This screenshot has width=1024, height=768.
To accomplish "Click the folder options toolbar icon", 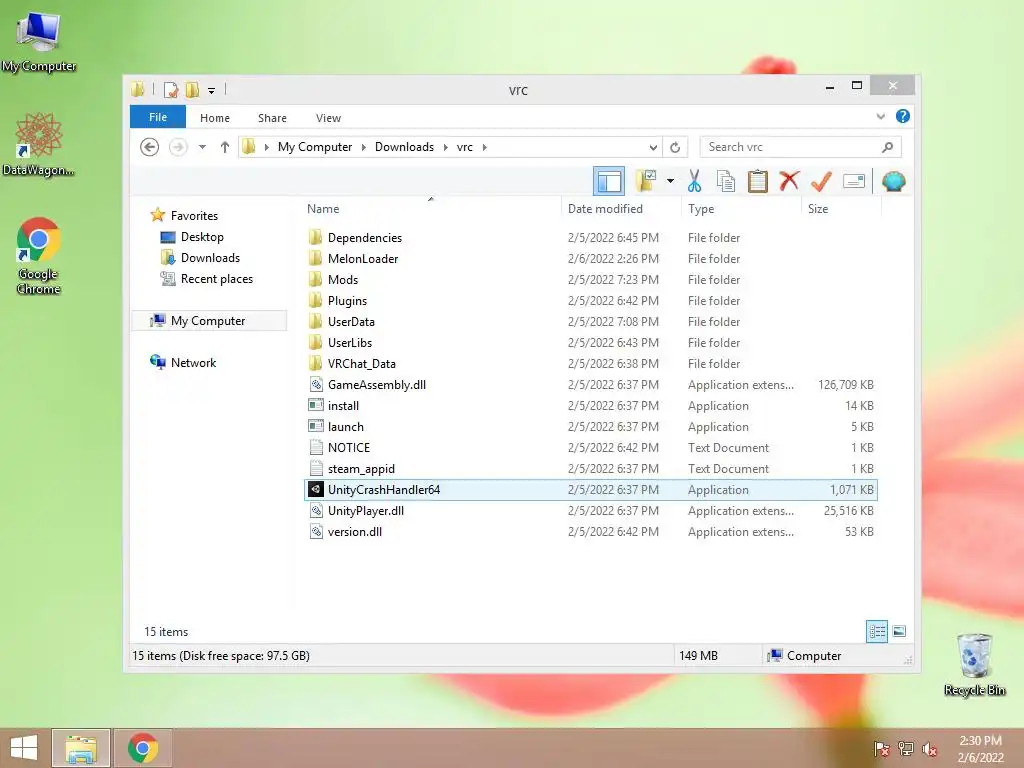I will [x=647, y=181].
